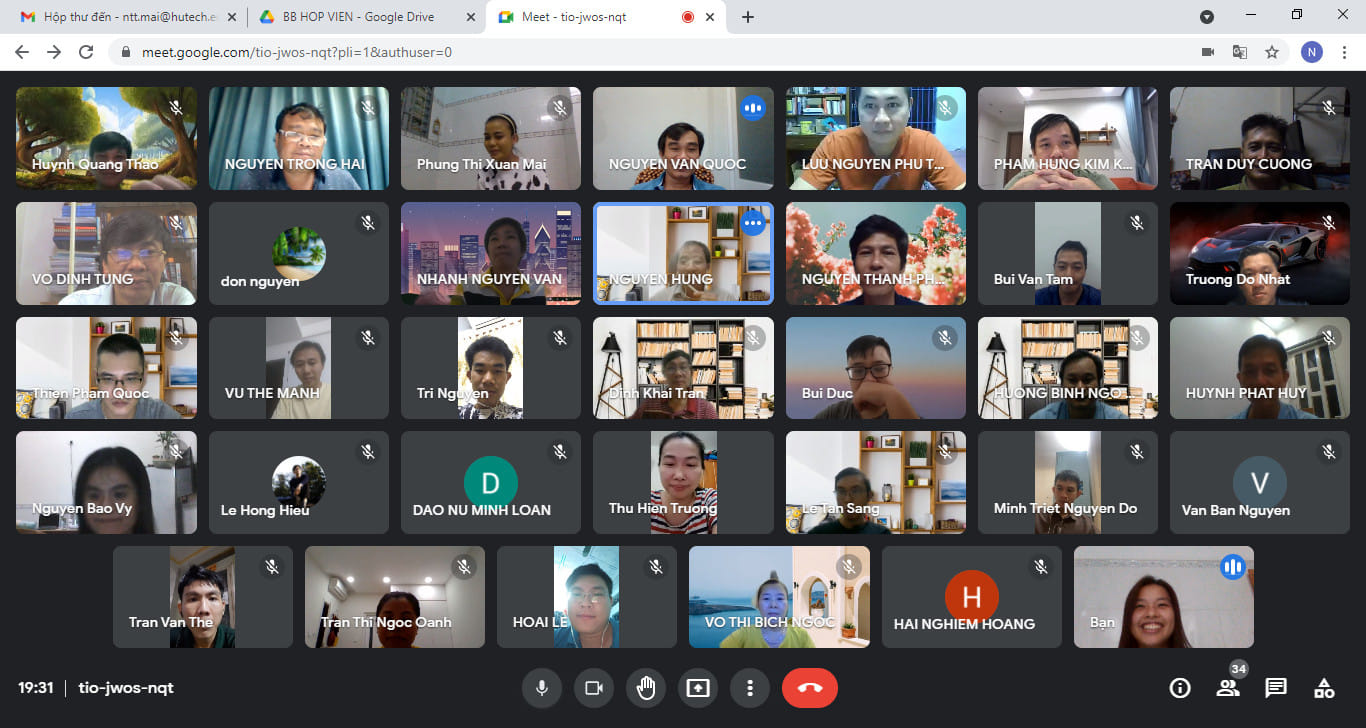Switch to the Gmail Hộp thư đến tab

click(129, 17)
